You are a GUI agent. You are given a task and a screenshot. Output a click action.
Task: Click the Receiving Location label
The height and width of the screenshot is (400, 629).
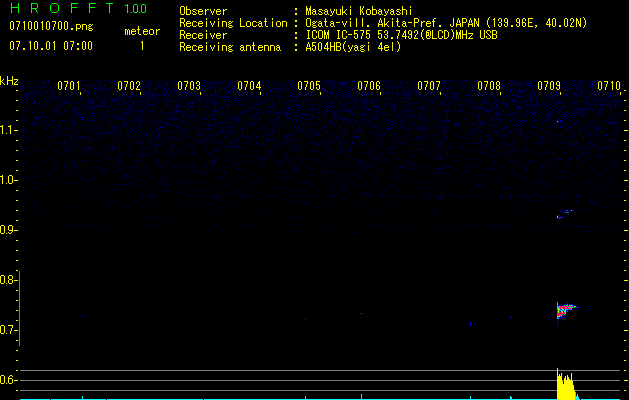coord(233,23)
